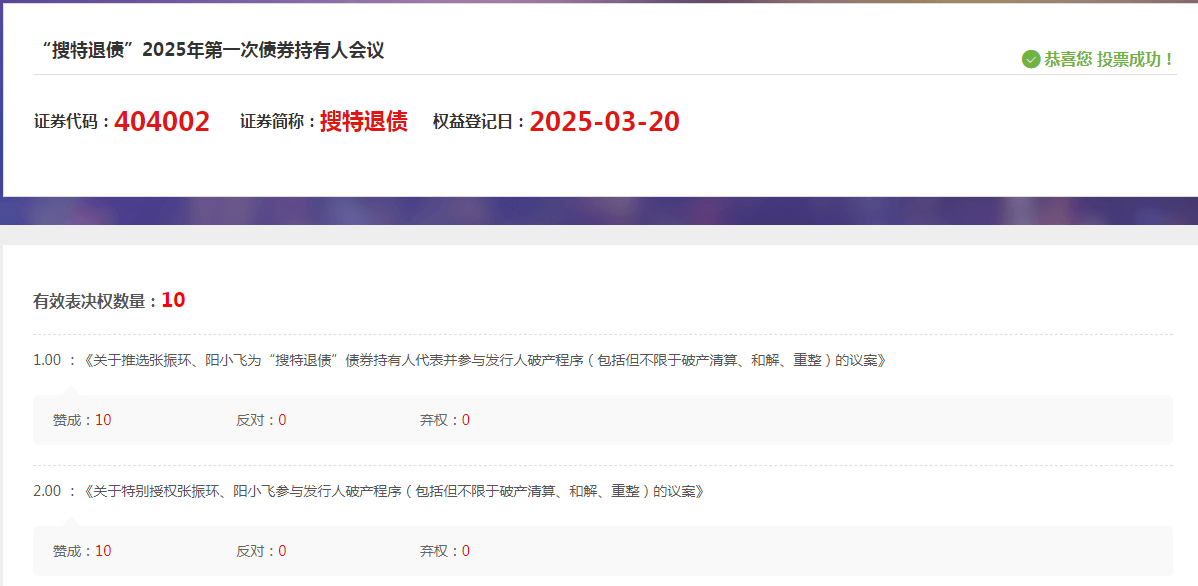Click 反对 count under proposal 1.00
Screen dimensions: 1198x586
pos(282,420)
